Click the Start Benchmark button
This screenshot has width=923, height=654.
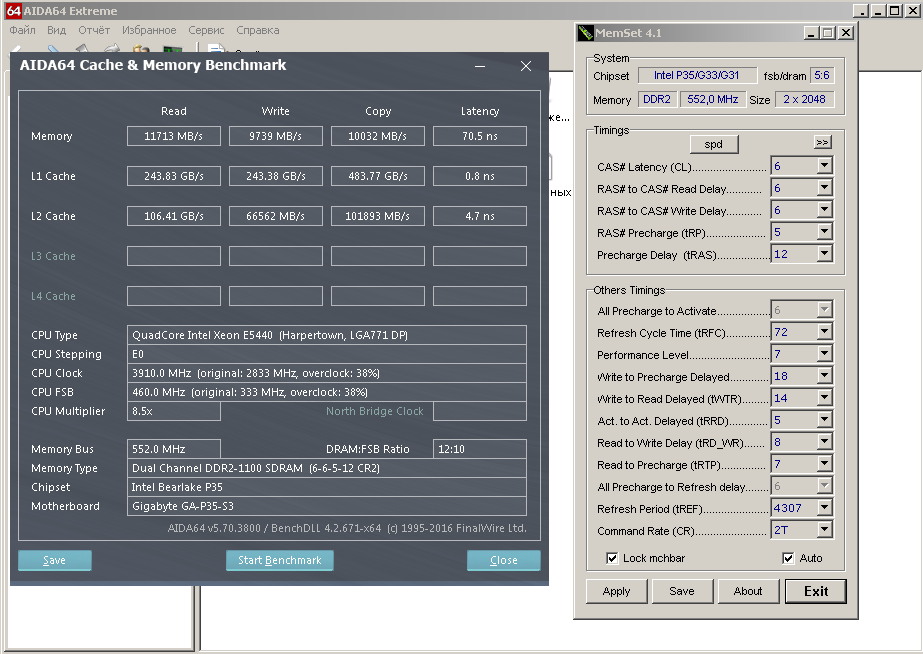click(x=280, y=560)
